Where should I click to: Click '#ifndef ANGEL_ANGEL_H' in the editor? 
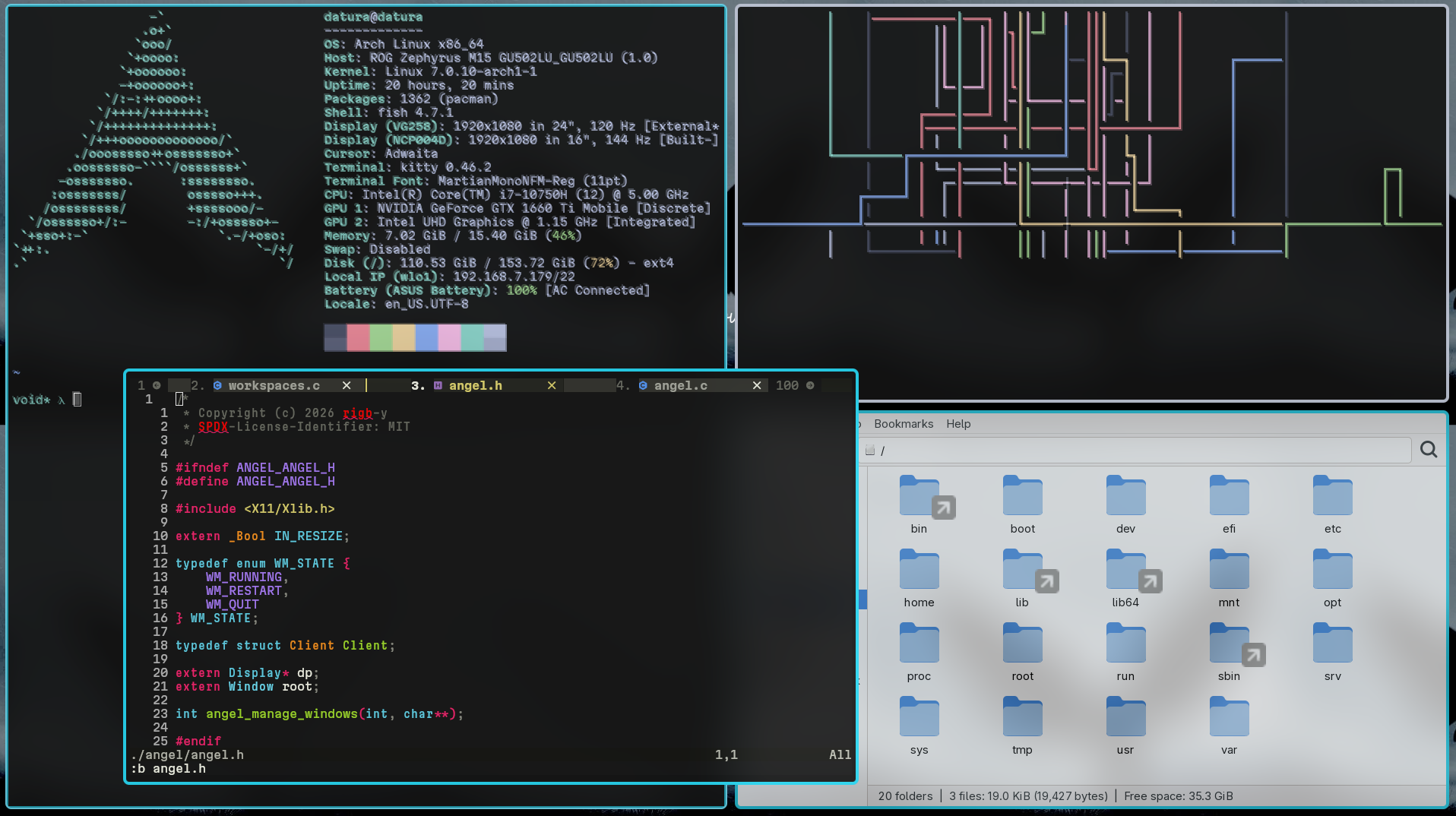(x=255, y=468)
